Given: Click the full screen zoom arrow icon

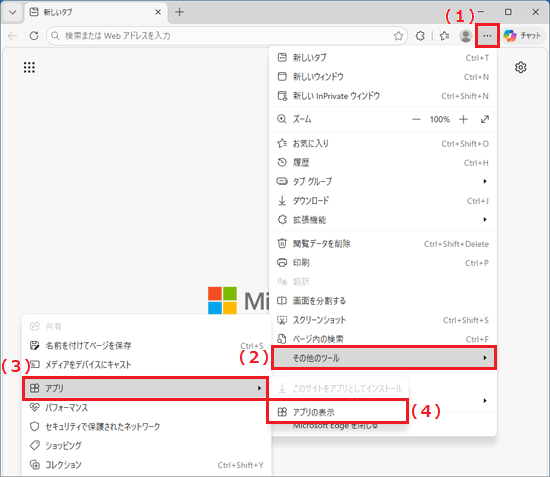Looking at the screenshot, I should tap(485, 120).
